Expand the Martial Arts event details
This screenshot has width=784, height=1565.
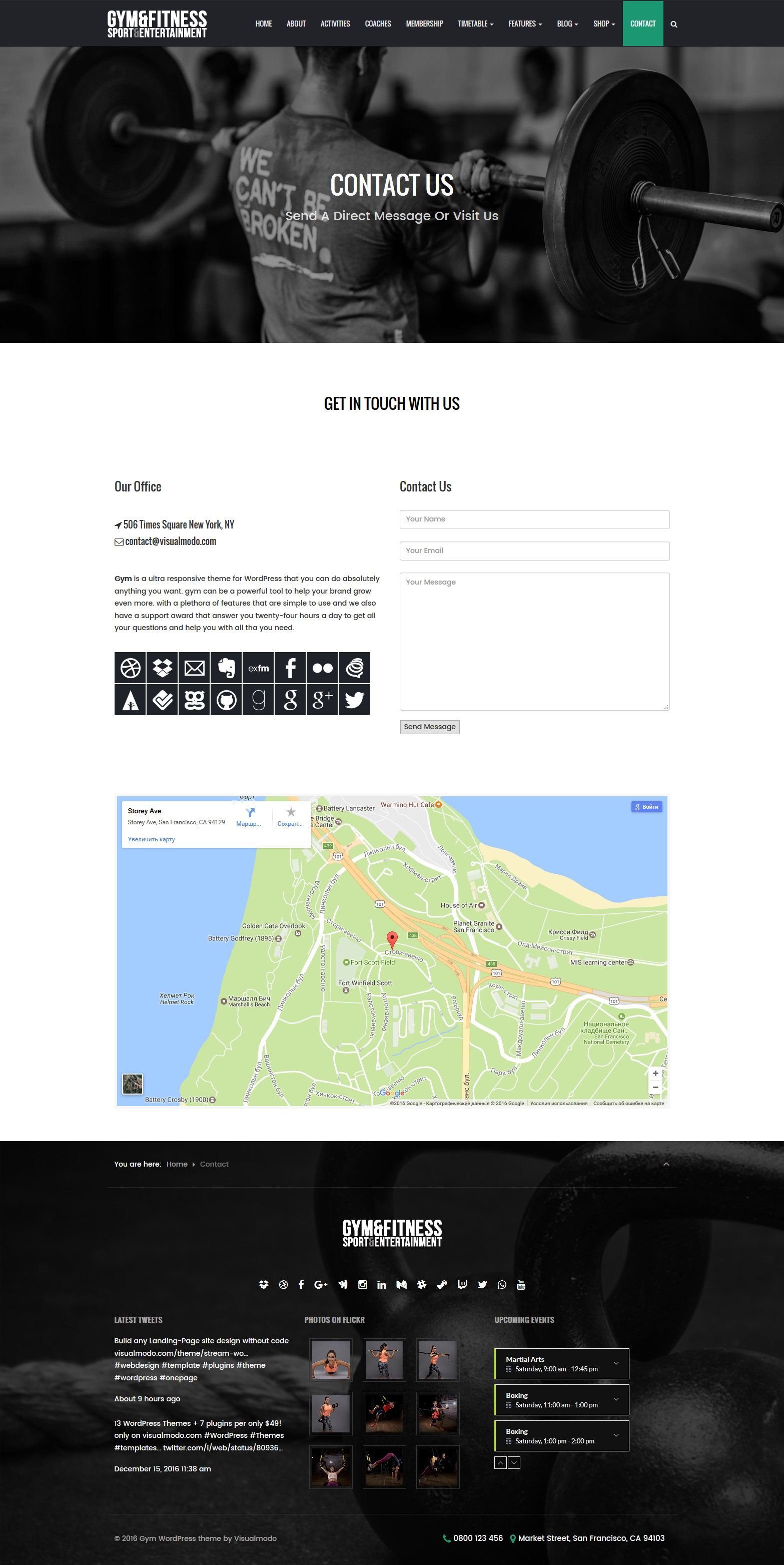616,1363
